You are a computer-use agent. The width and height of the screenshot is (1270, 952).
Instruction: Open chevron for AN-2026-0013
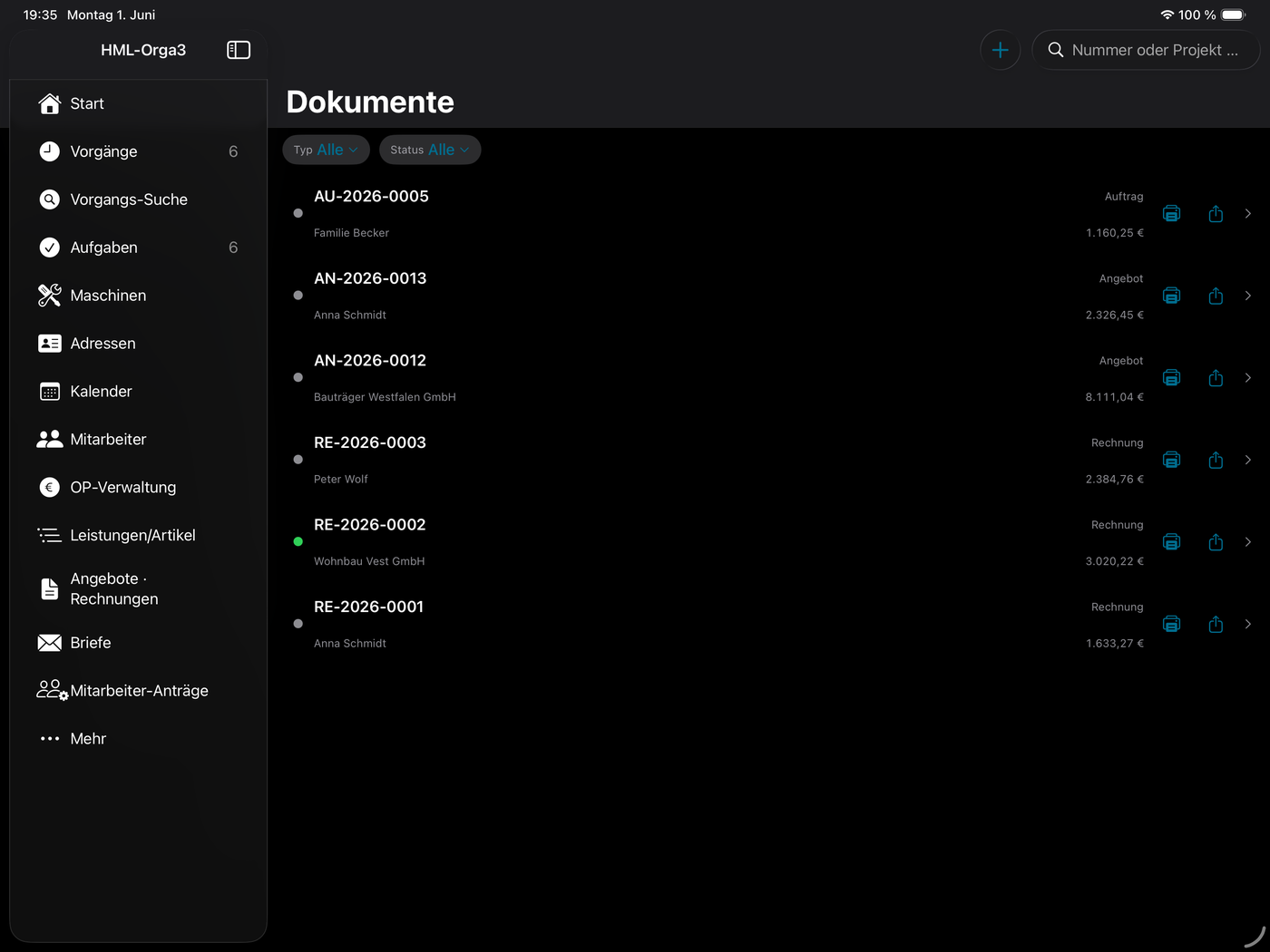pos(1248,296)
